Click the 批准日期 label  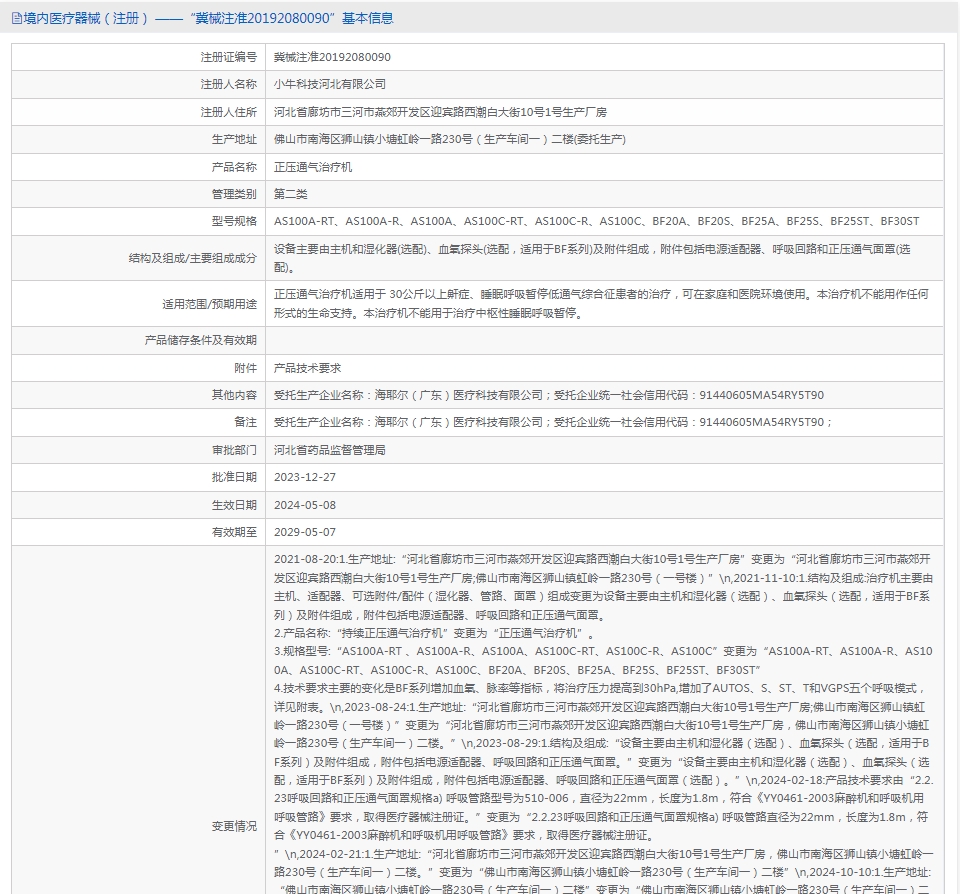[234, 477]
